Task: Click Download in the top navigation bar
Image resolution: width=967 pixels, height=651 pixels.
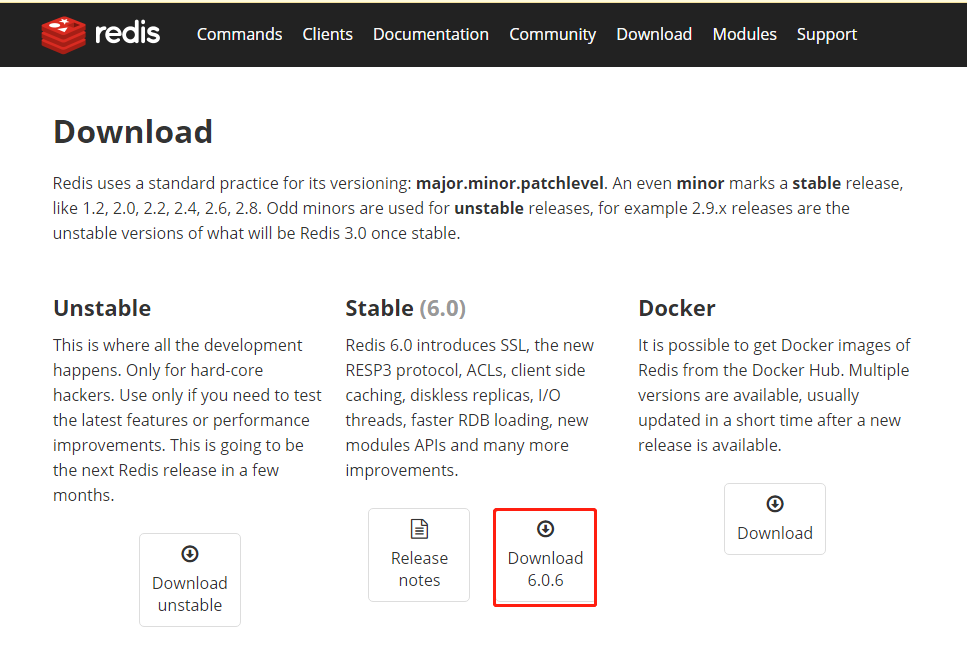Action: (x=654, y=34)
